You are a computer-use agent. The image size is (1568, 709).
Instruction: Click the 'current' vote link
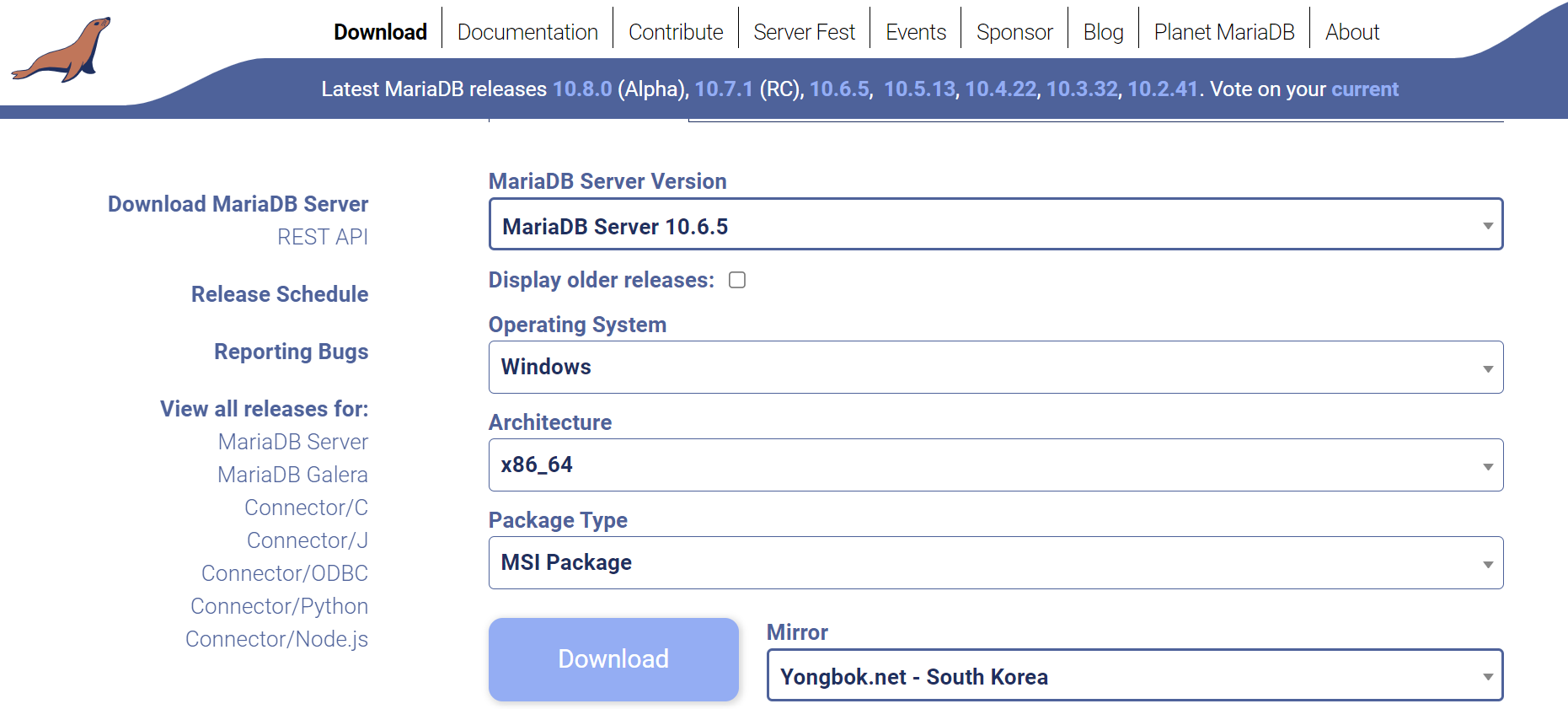(x=1365, y=89)
